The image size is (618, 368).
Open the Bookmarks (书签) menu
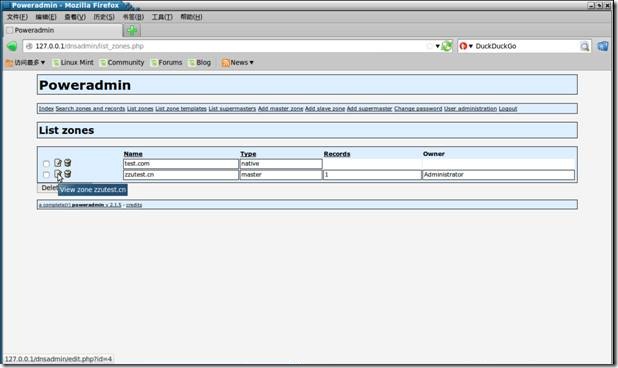pos(133,17)
